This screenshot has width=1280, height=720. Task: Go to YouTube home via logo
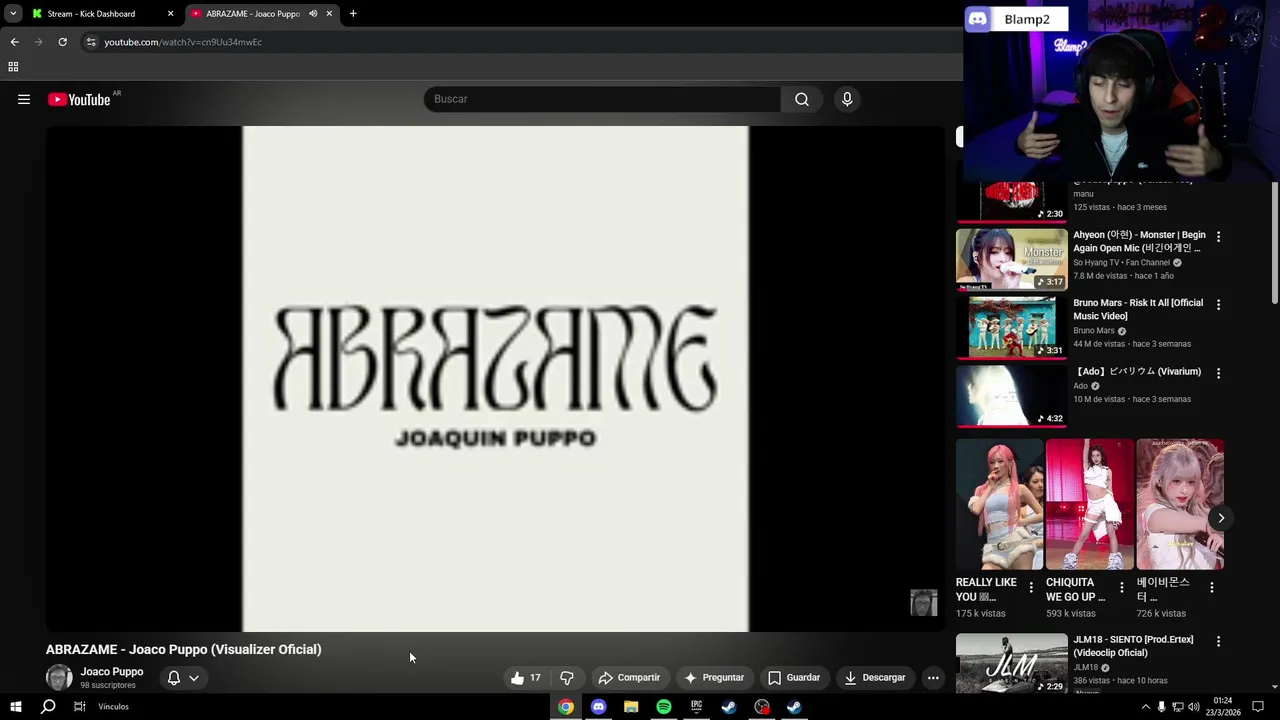(79, 99)
